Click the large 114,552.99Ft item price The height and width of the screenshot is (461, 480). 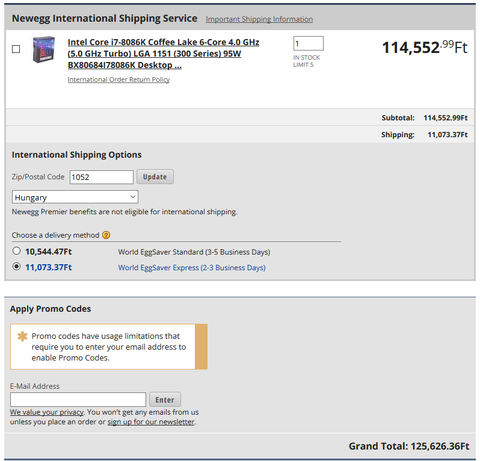pyautogui.click(x=425, y=47)
